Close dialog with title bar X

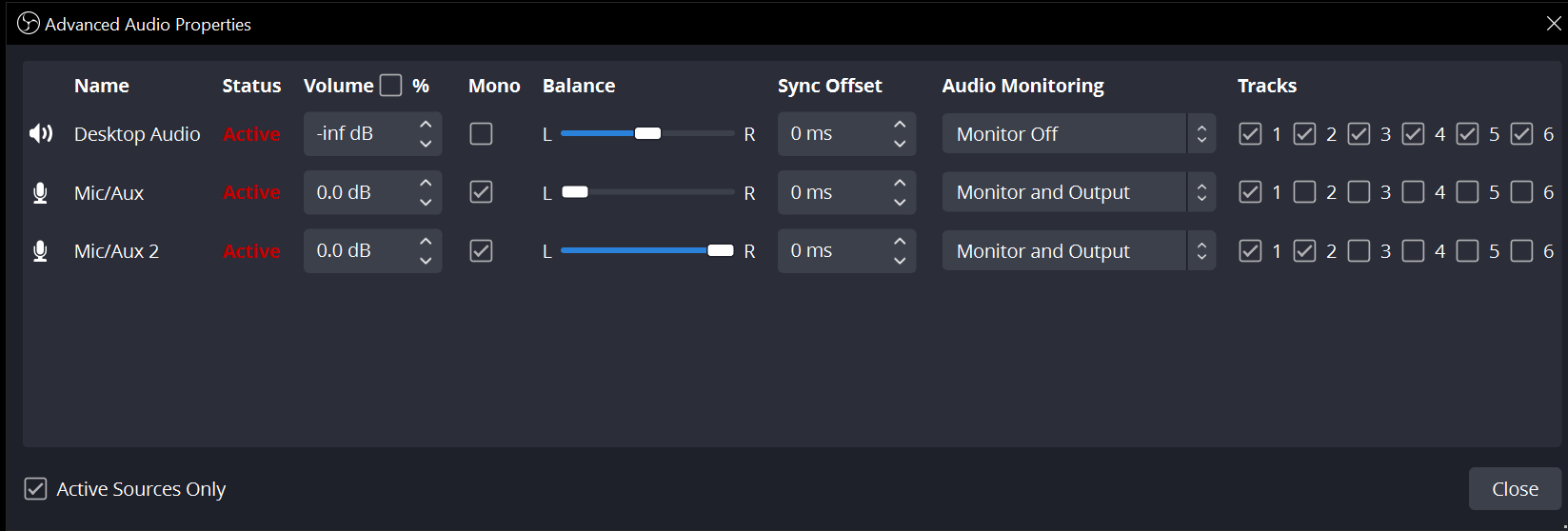[1554, 24]
